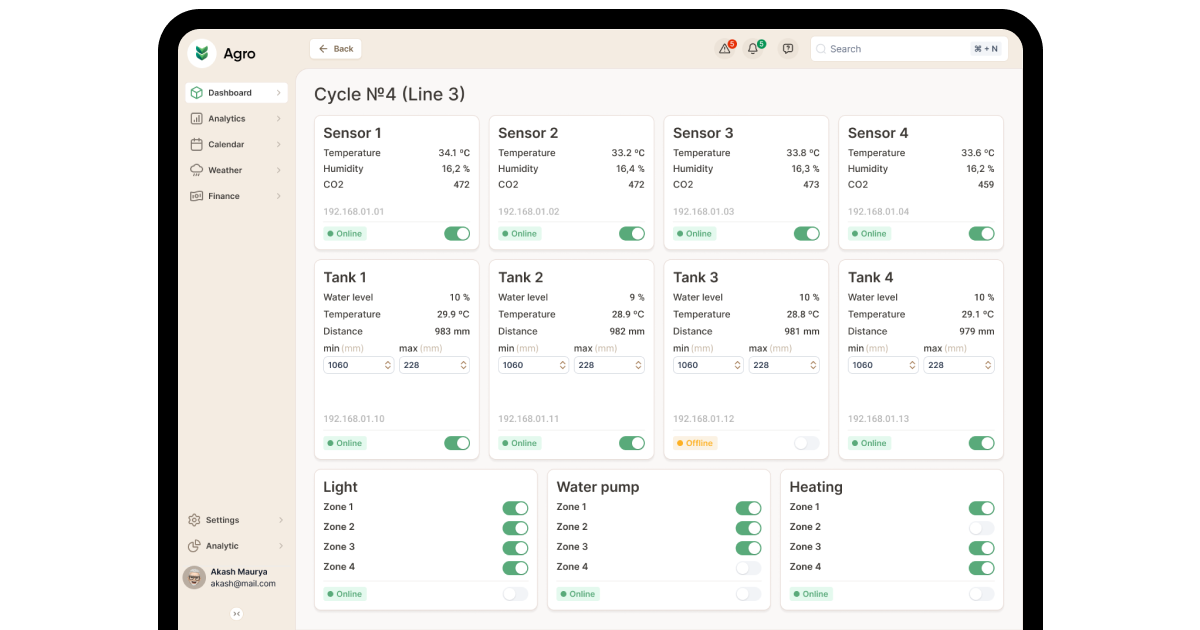Click Sensor 2 IP 192.168.01.02
This screenshot has width=1200, height=630.
point(529,212)
